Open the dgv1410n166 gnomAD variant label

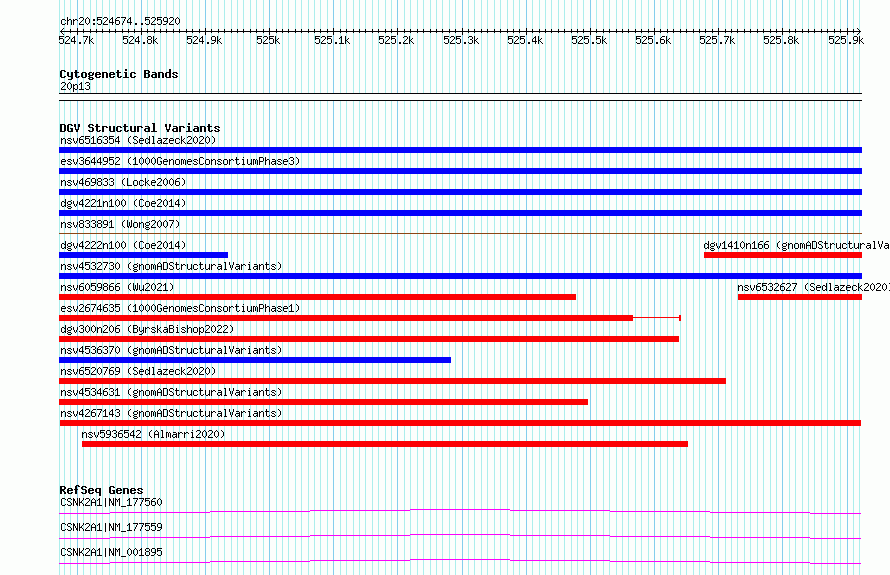click(x=796, y=245)
